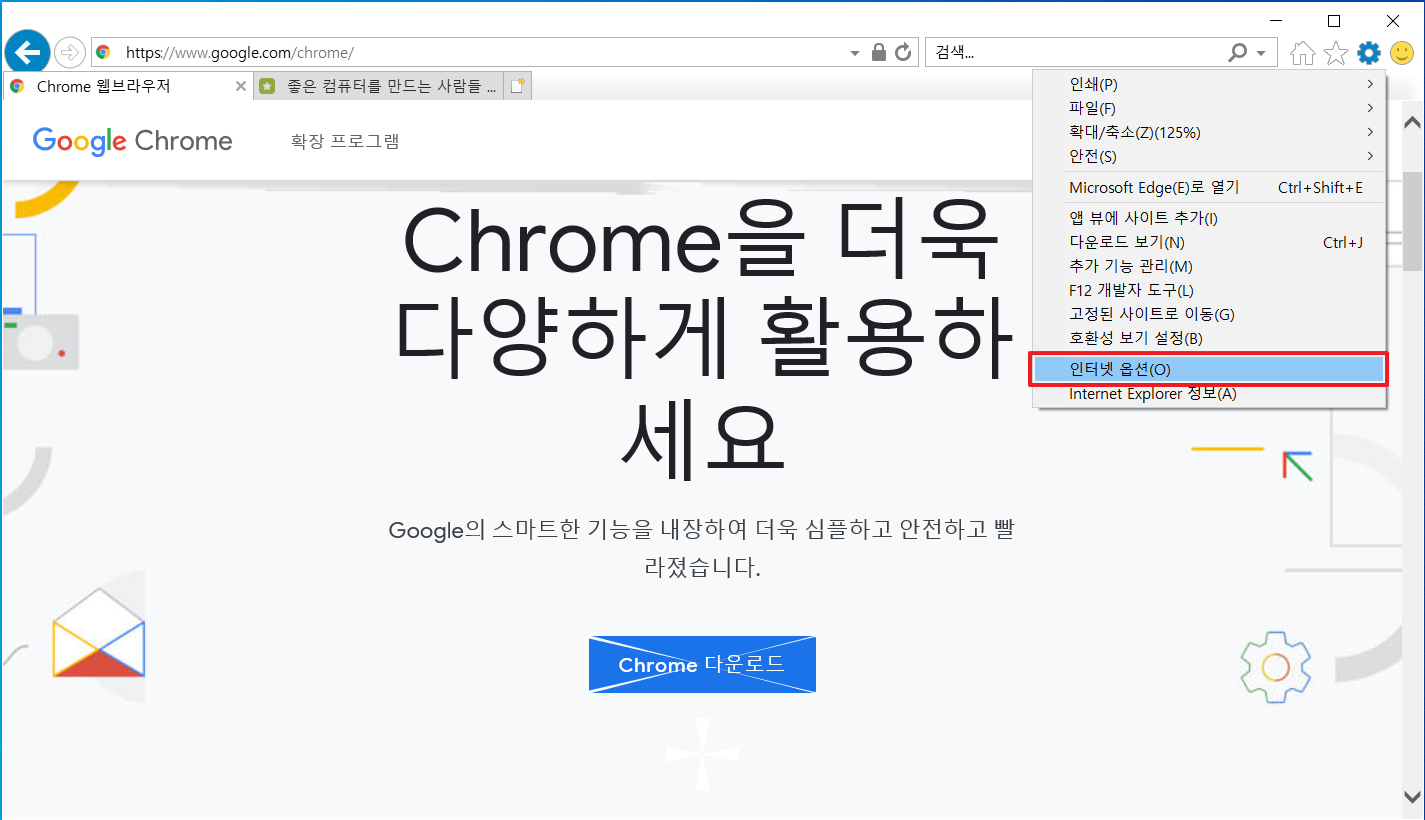Click the greyed Forward arrow button

coord(70,52)
